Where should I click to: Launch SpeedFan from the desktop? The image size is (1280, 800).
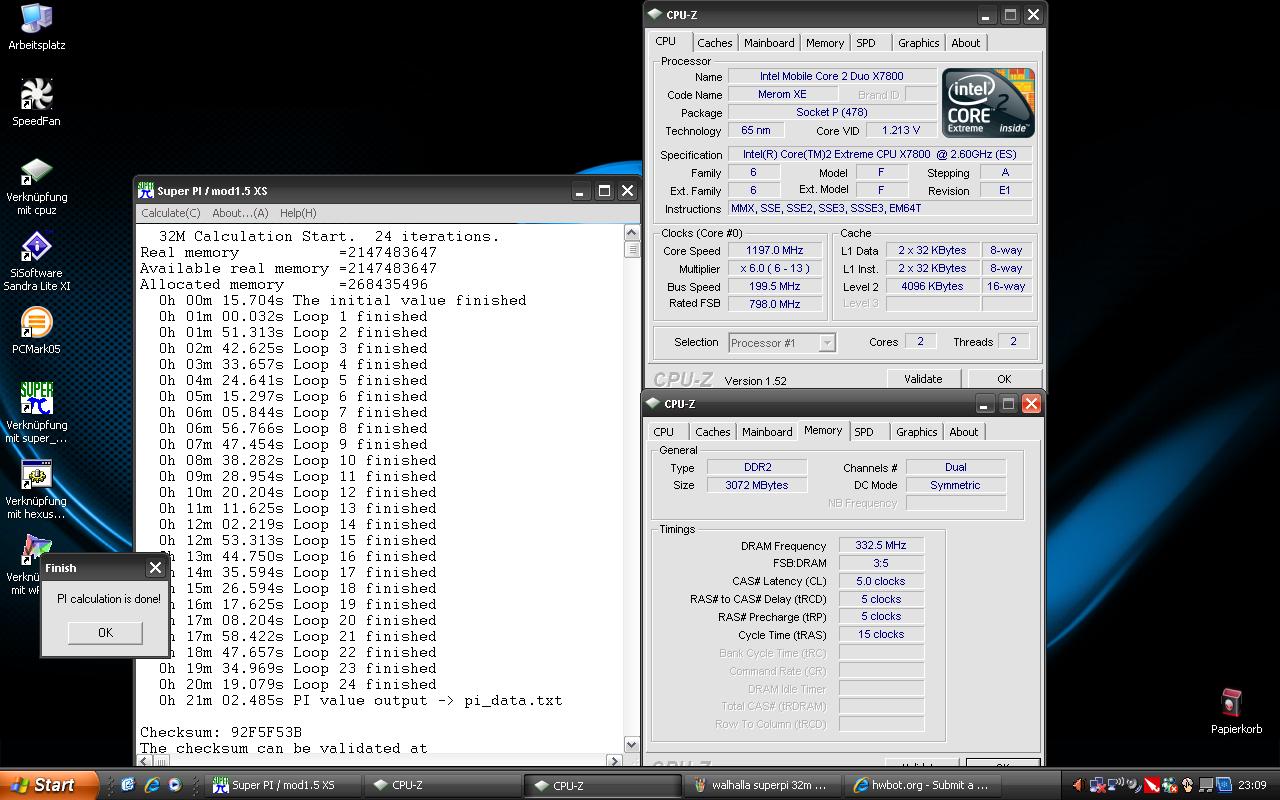coord(36,102)
